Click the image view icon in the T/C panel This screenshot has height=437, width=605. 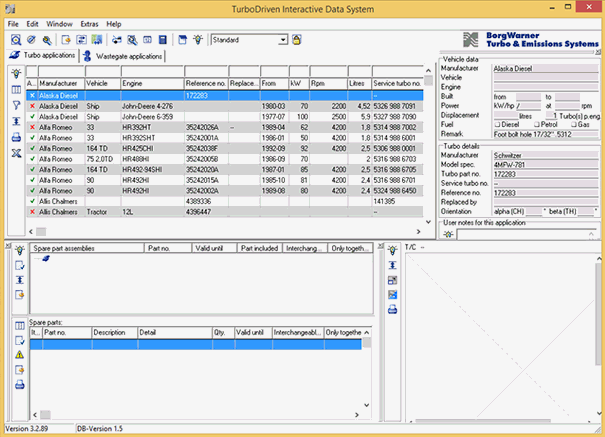(x=392, y=294)
